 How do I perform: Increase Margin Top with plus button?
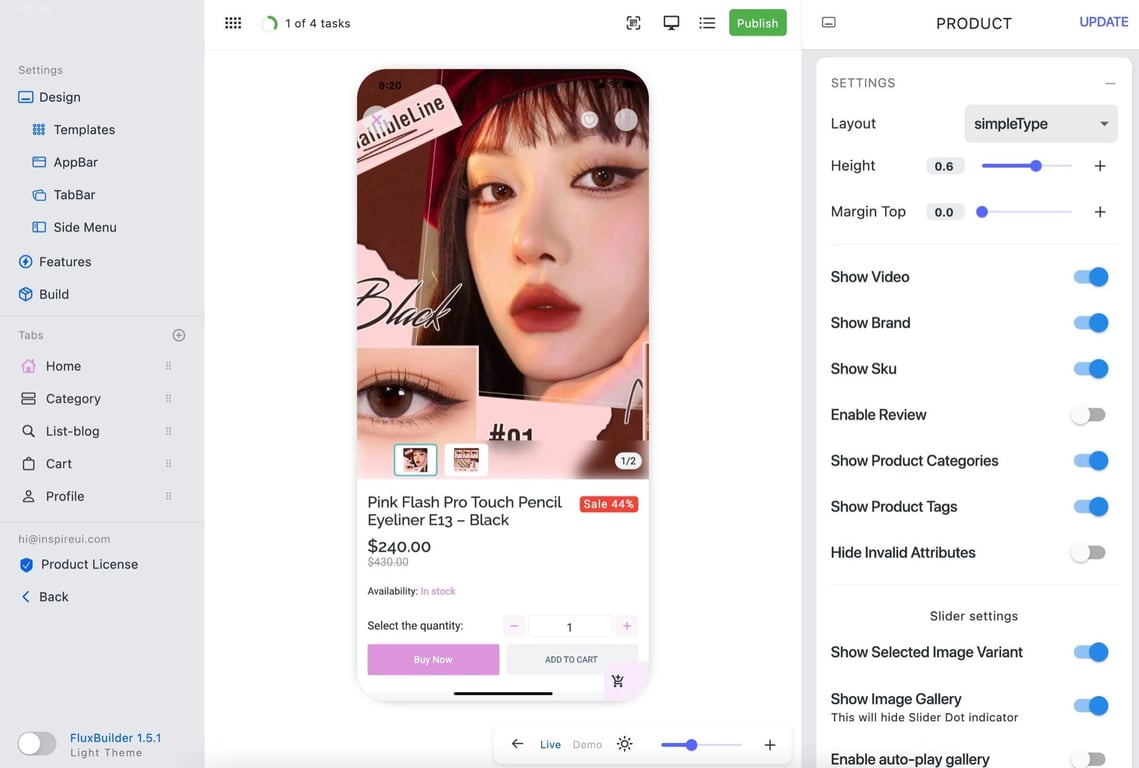pos(1100,212)
